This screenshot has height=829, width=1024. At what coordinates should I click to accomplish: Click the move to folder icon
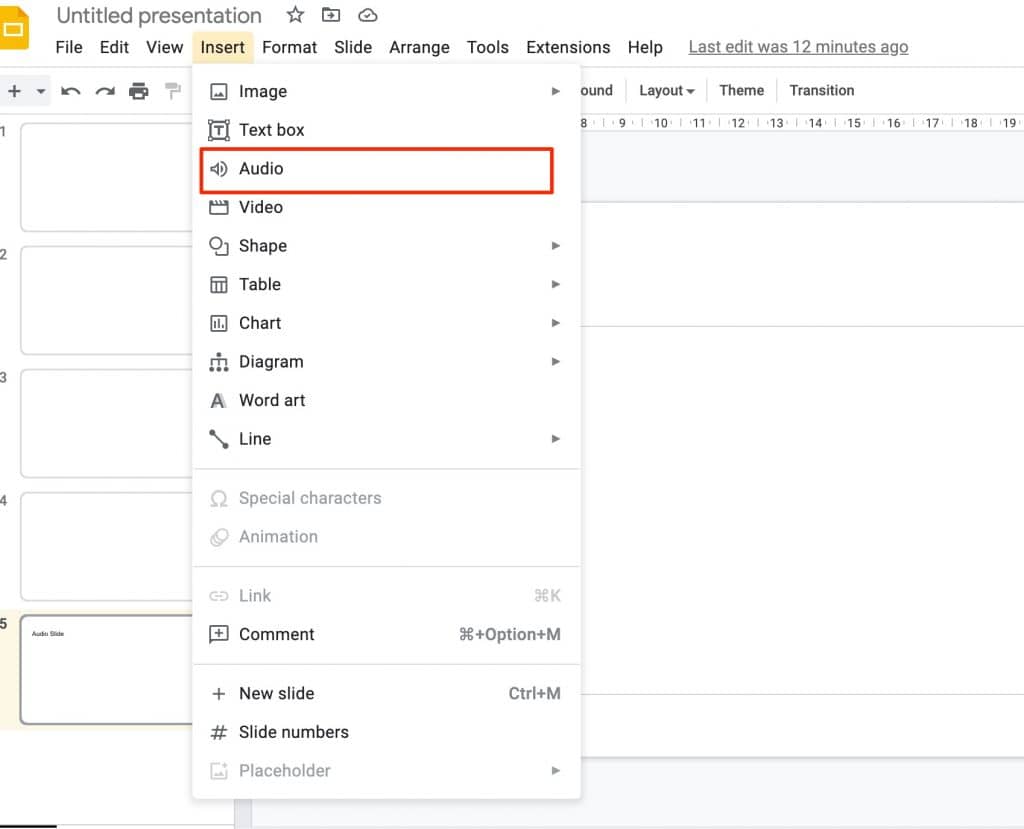(x=331, y=15)
